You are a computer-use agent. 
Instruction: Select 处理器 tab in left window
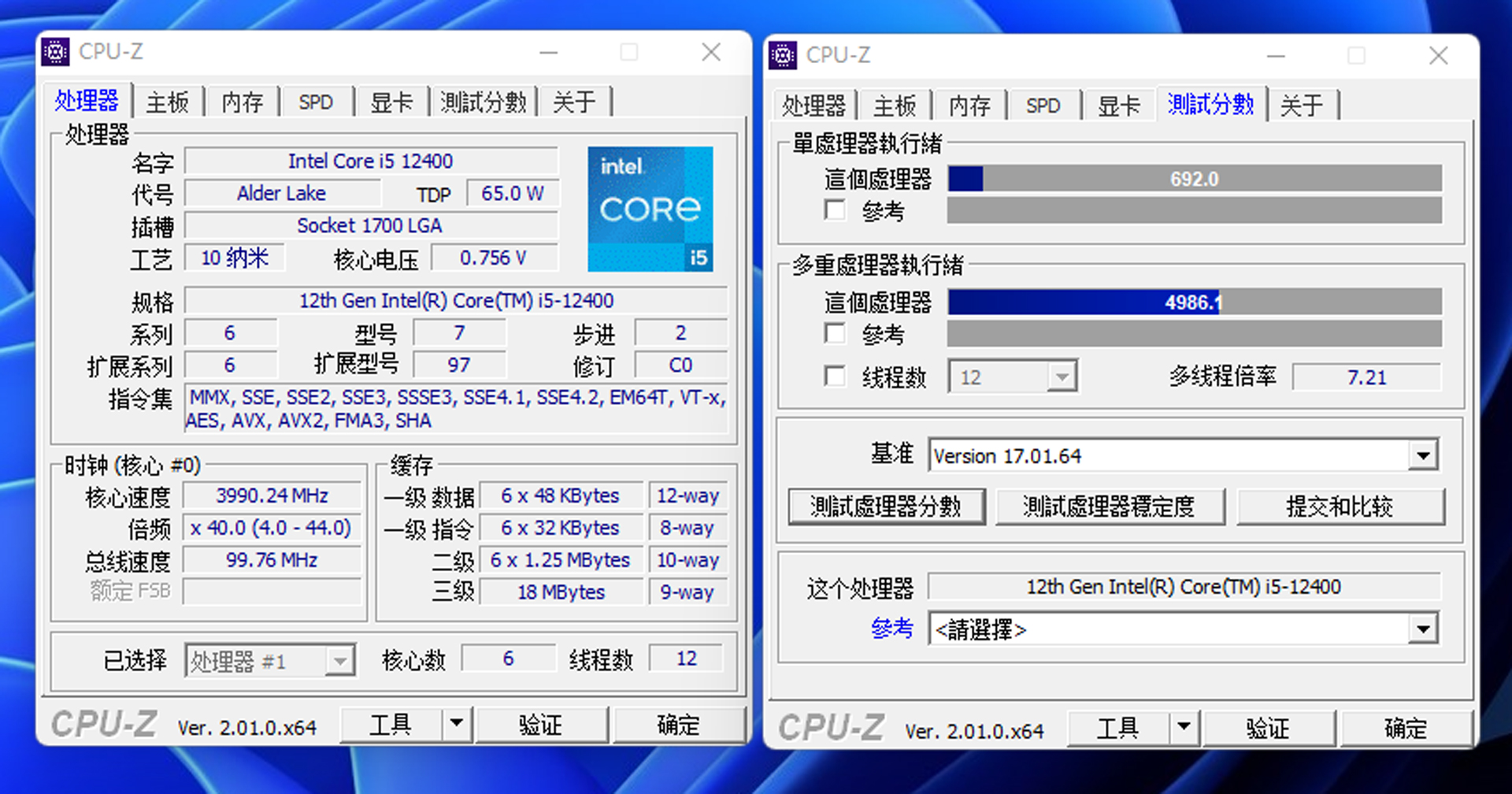[x=87, y=101]
